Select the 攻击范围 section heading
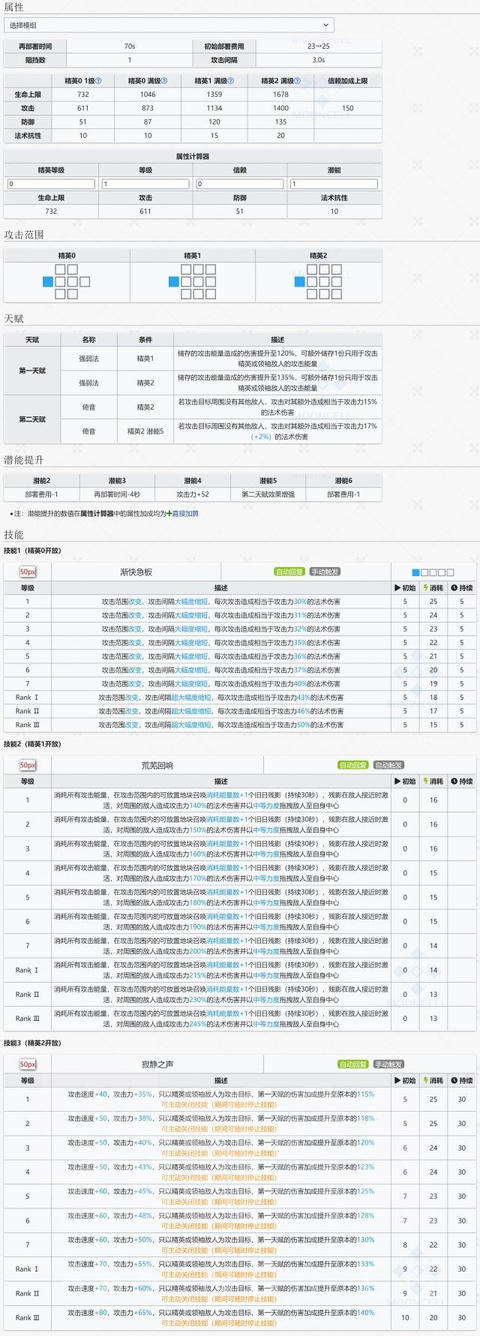Viewport: 480px width, 1336px height. [x=24, y=233]
